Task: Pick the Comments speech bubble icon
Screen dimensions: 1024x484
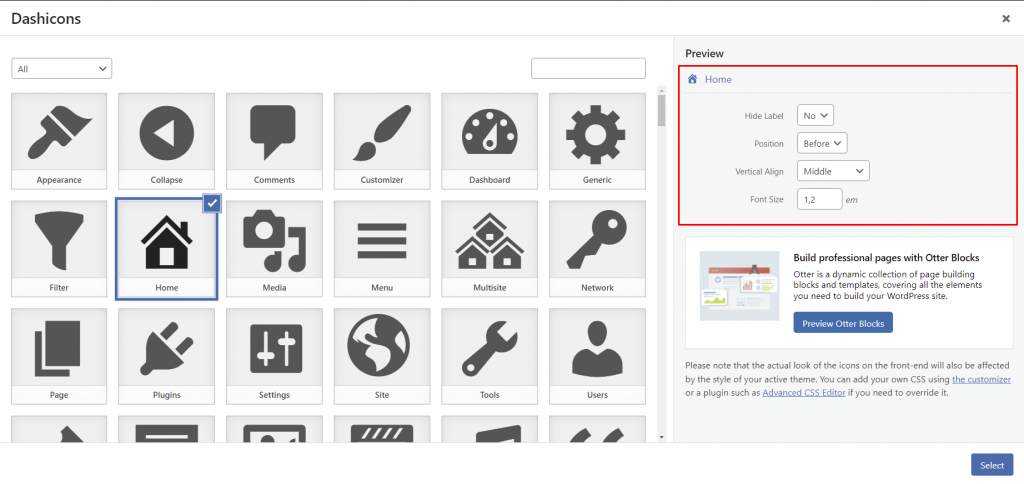Action: (274, 140)
